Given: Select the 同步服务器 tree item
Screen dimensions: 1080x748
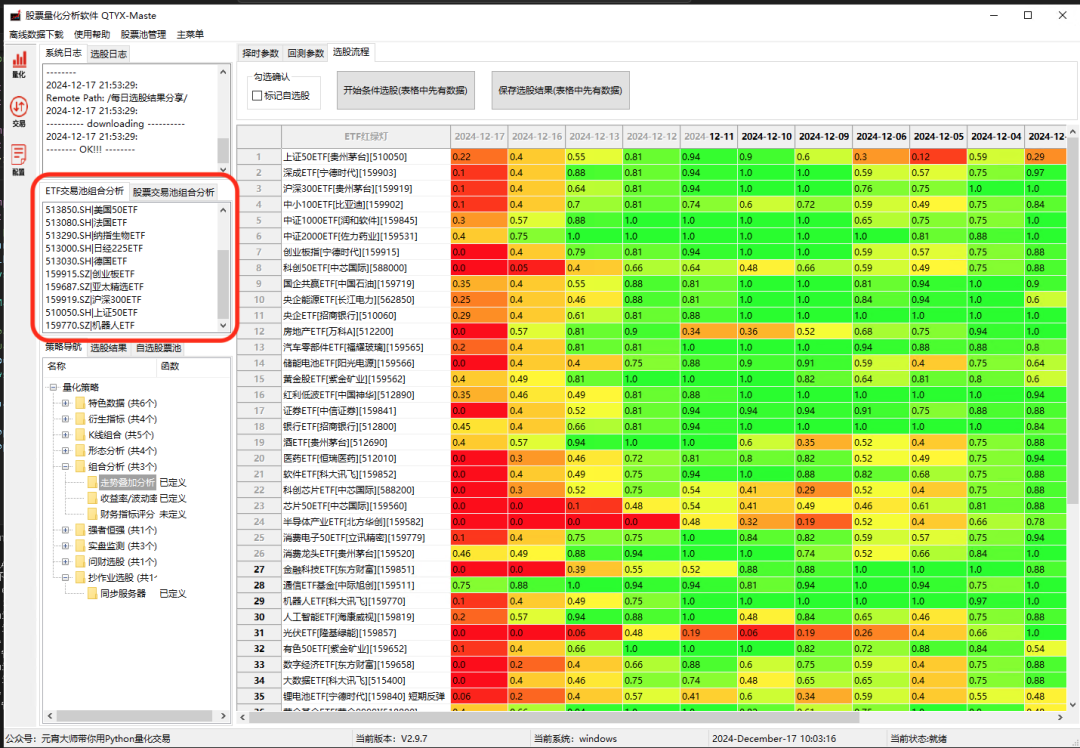Looking at the screenshot, I should point(123,593).
